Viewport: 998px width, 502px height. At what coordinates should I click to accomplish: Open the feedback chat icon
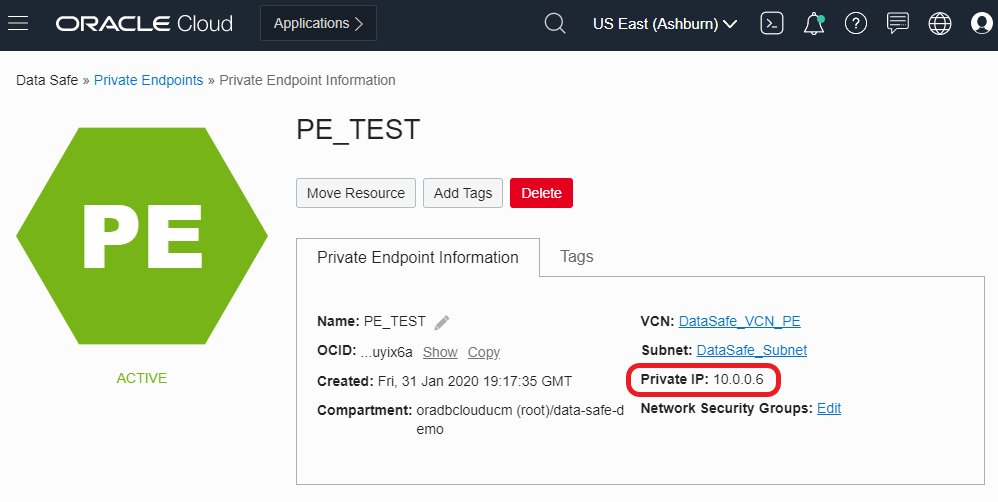point(898,23)
